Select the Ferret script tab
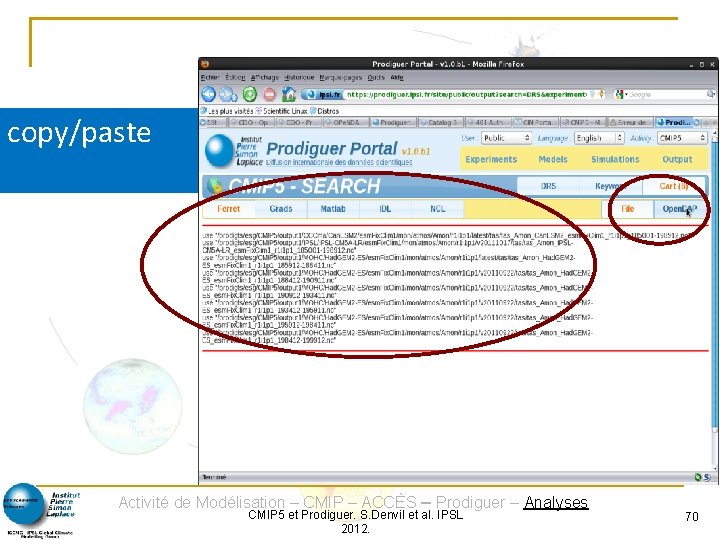 click(x=229, y=209)
